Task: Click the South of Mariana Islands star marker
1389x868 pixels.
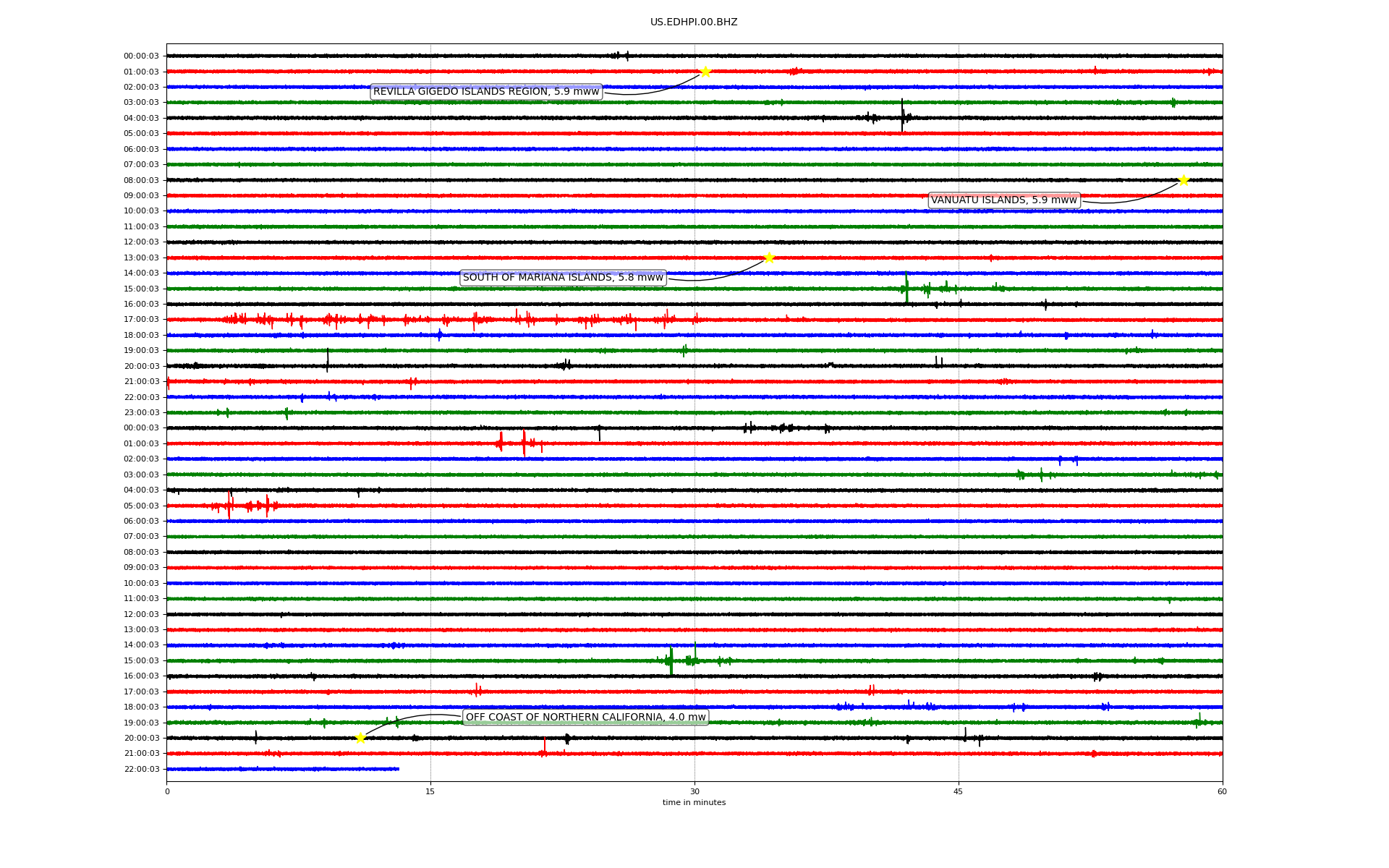Action: pyautogui.click(x=769, y=258)
